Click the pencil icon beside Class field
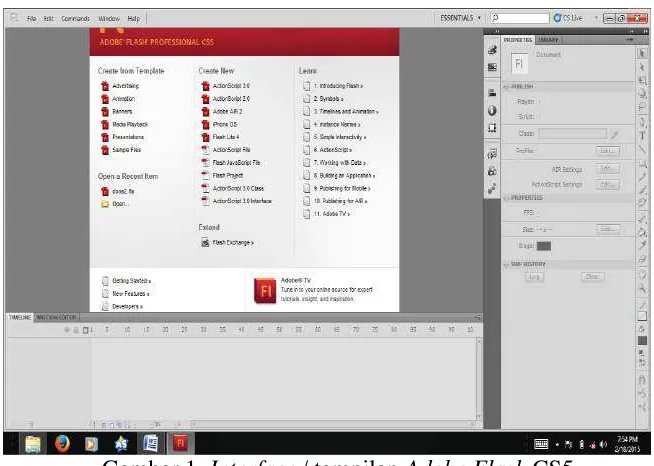 click(614, 134)
